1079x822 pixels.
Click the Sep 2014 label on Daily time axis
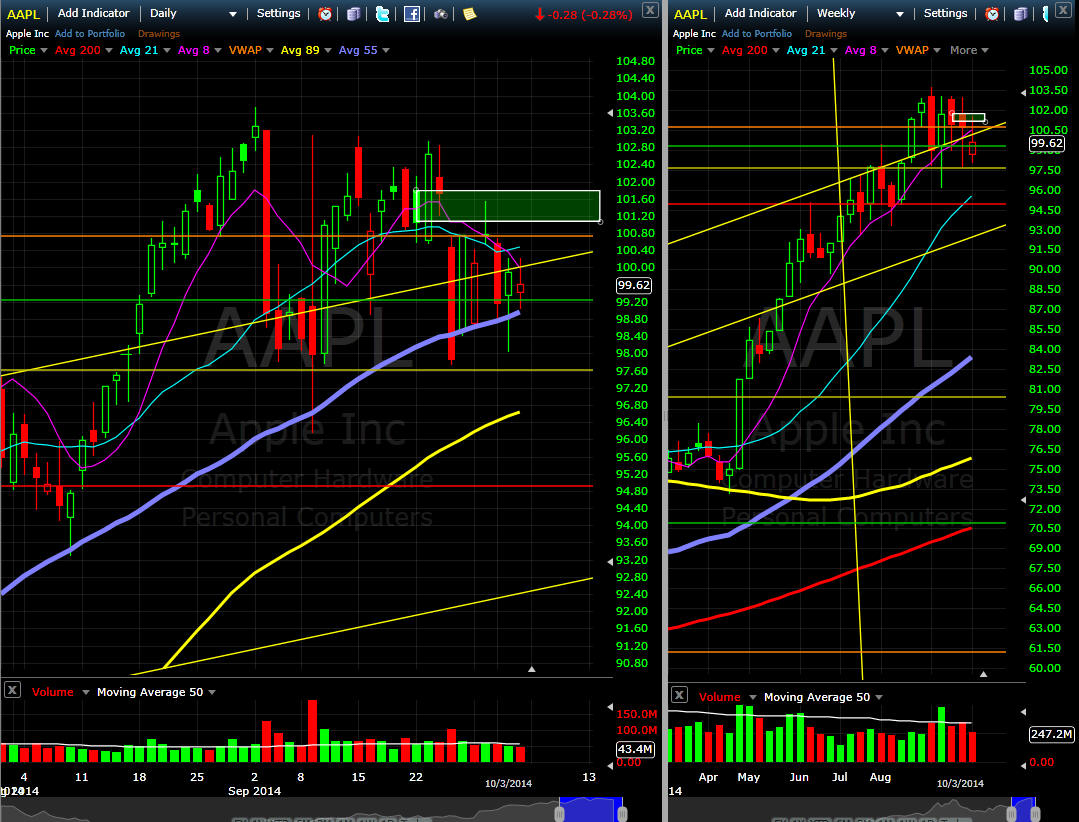255,791
